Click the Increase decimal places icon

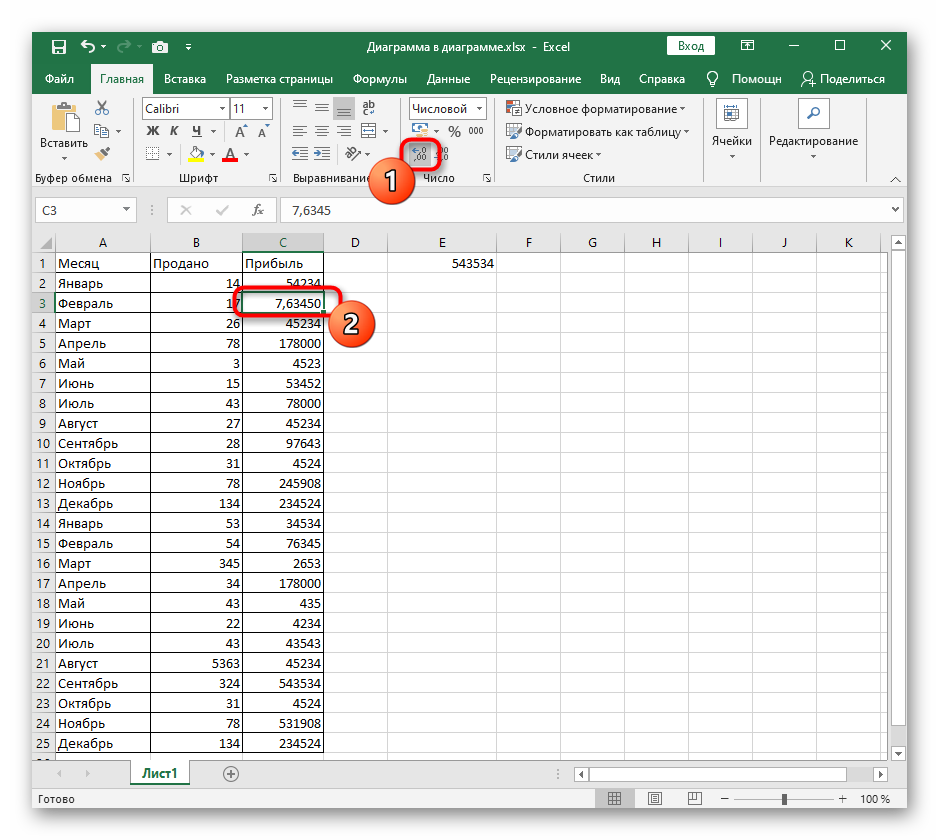[420, 153]
